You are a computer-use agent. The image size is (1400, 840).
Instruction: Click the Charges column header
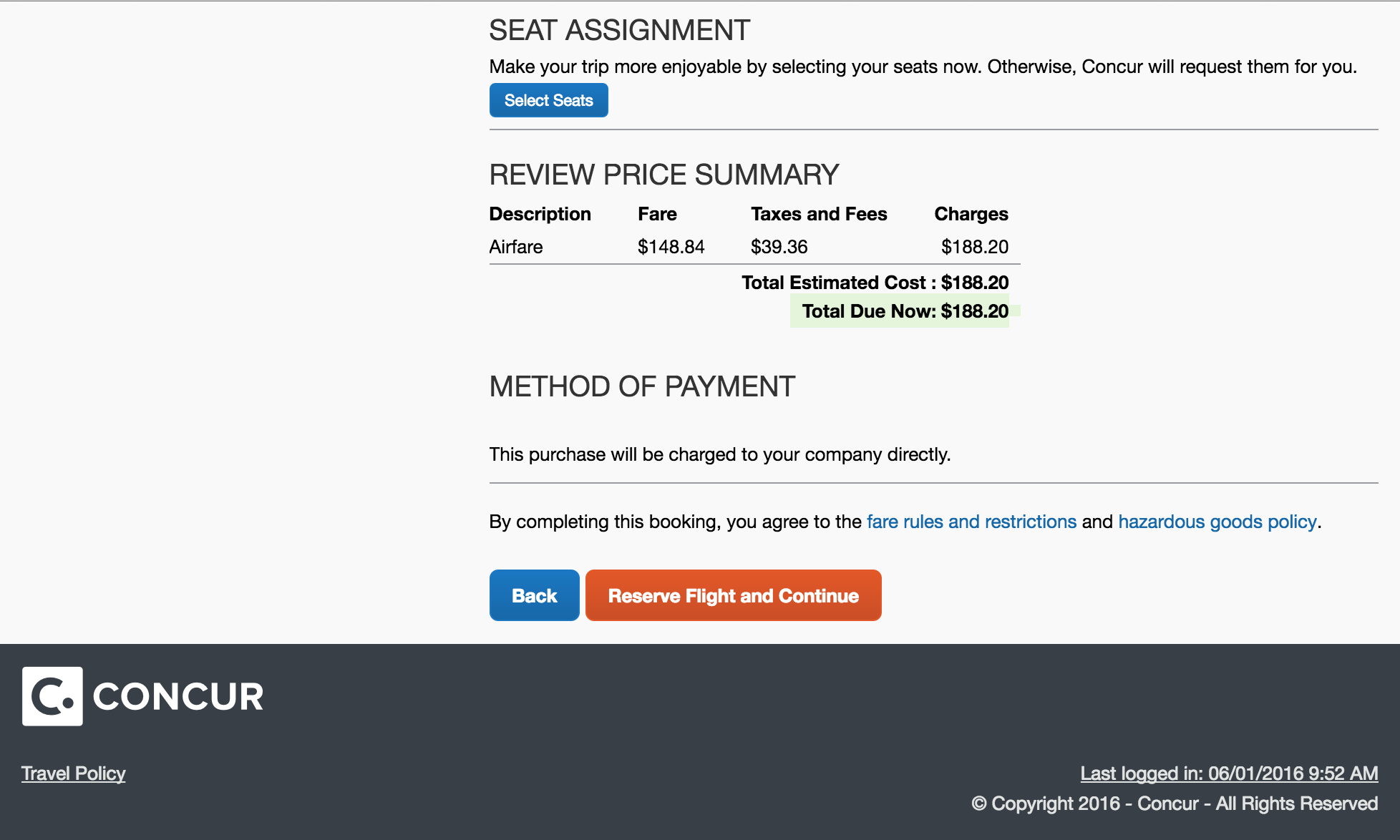point(971,214)
